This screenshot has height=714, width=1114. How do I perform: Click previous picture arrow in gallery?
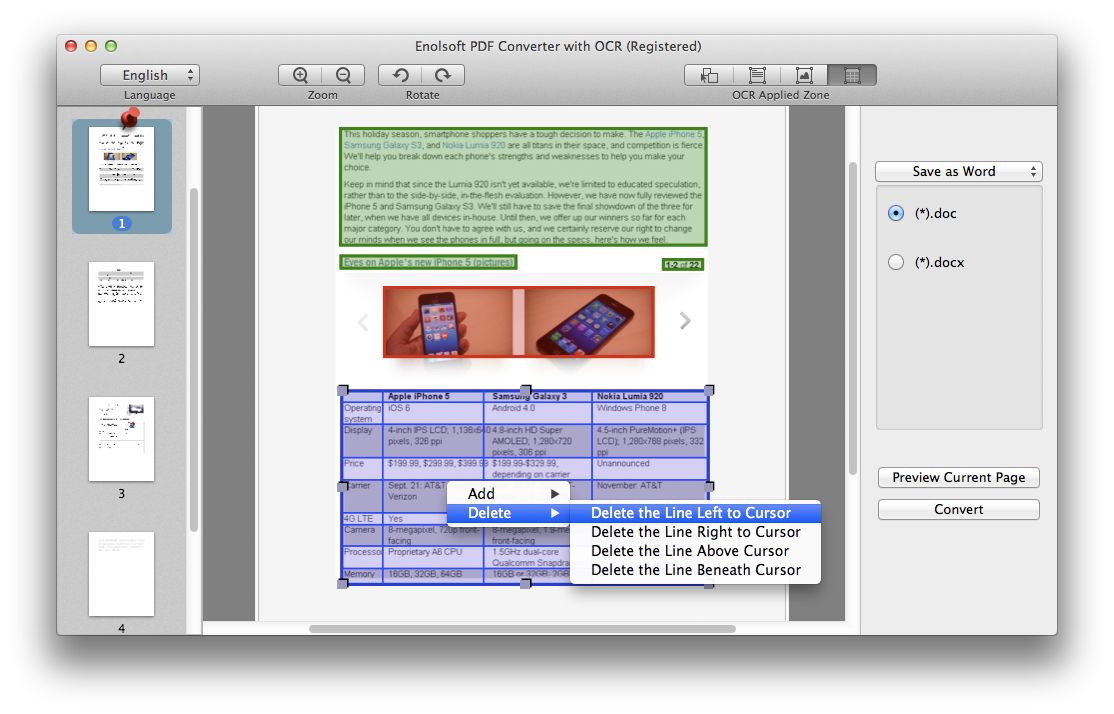363,322
